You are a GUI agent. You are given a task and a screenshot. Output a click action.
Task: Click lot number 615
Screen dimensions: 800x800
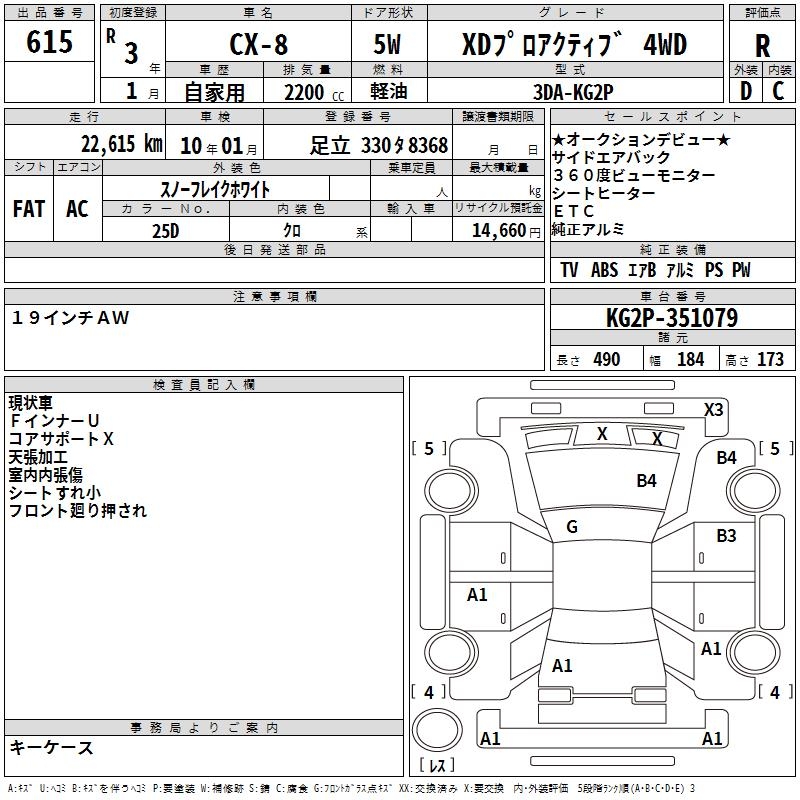pos(50,43)
